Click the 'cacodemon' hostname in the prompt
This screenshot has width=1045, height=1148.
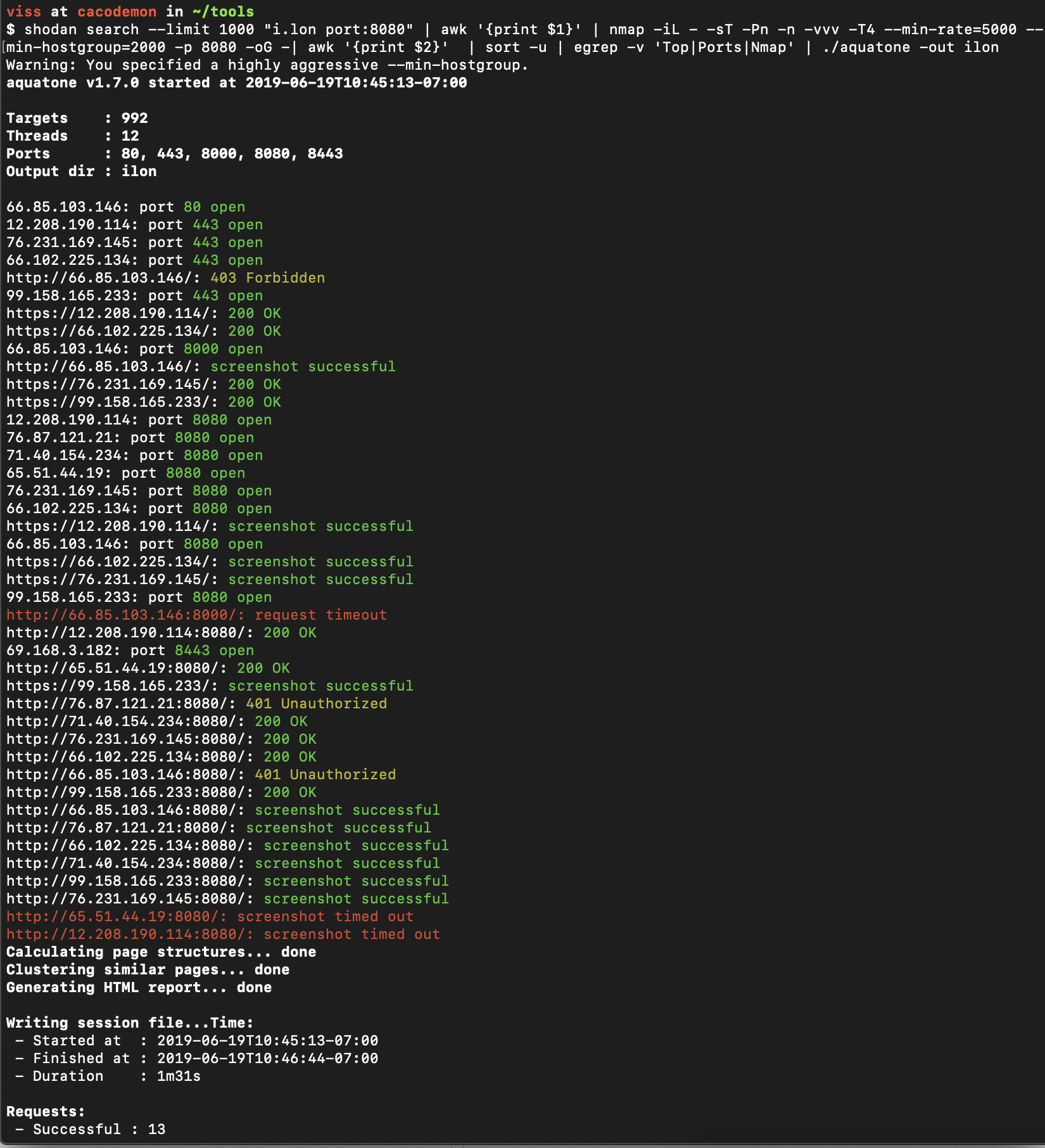click(x=117, y=11)
